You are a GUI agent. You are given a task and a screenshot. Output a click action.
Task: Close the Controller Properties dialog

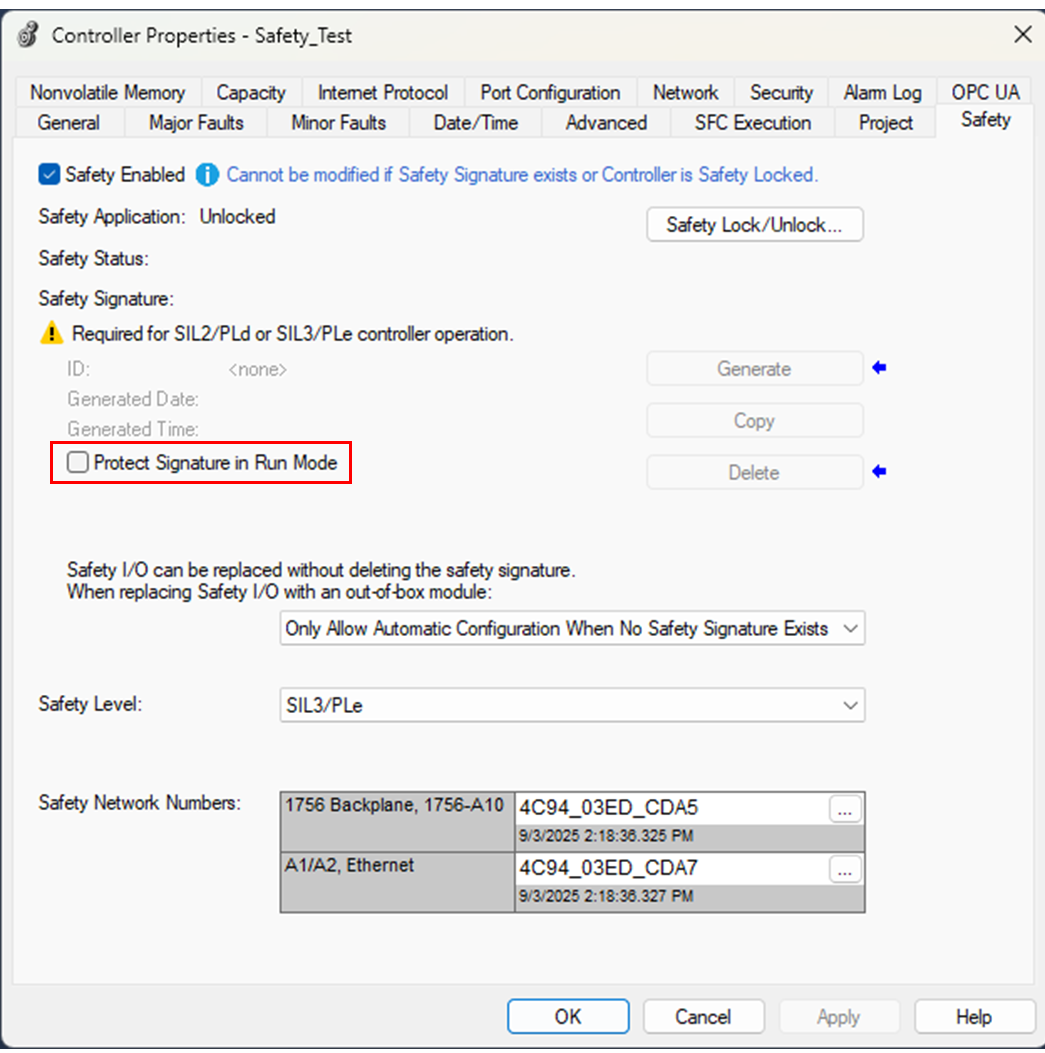tap(1022, 35)
